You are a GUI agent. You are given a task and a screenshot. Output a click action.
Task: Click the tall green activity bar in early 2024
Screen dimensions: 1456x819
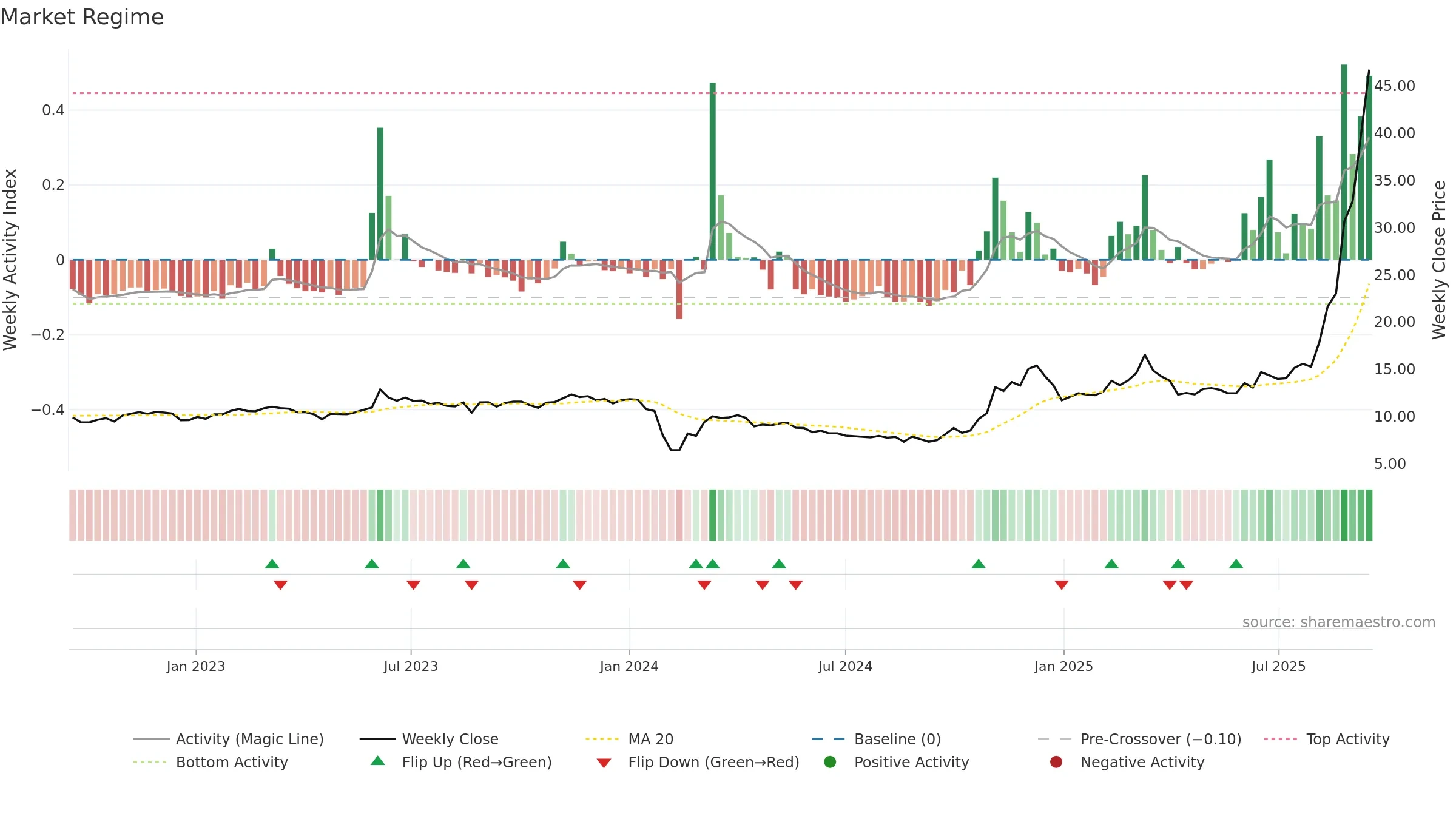[x=713, y=171]
